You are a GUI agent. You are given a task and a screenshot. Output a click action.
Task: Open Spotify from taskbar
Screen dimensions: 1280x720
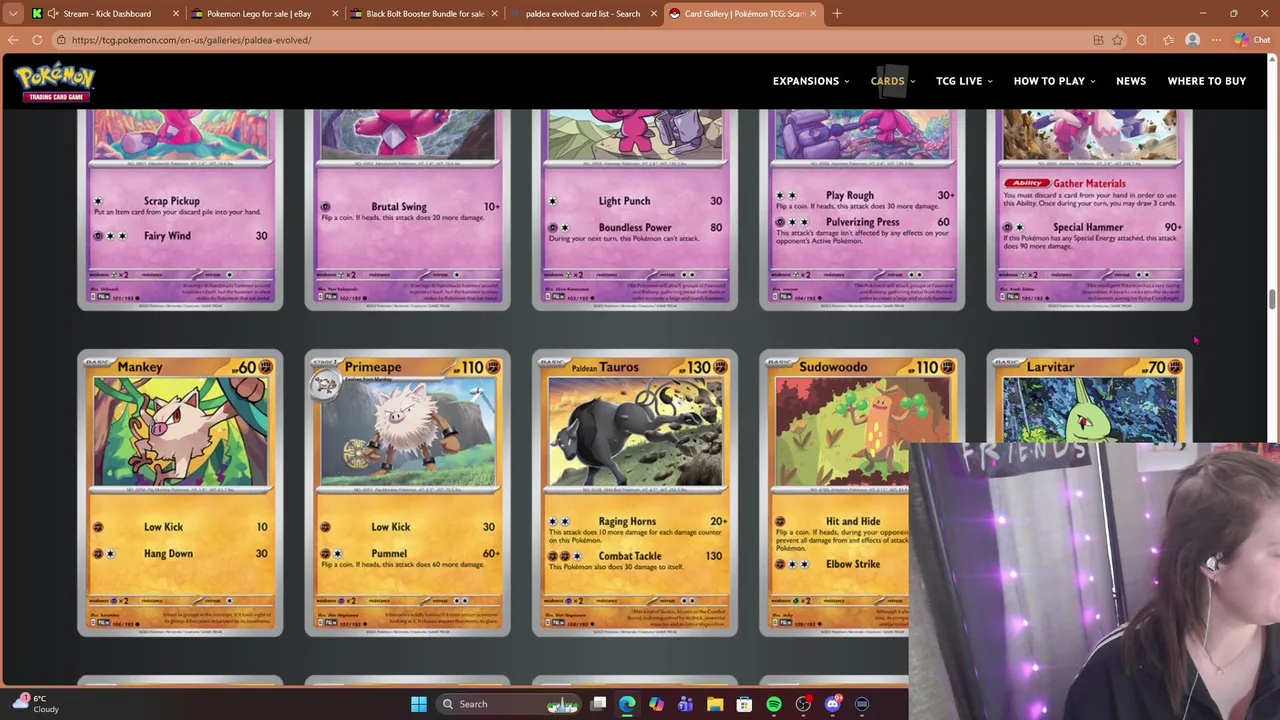pos(774,704)
